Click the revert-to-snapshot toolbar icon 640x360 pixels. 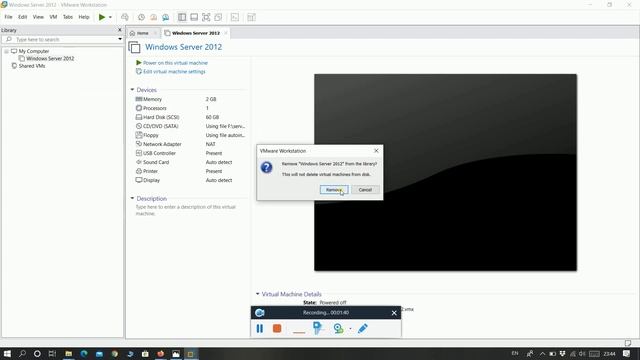[x=153, y=17]
